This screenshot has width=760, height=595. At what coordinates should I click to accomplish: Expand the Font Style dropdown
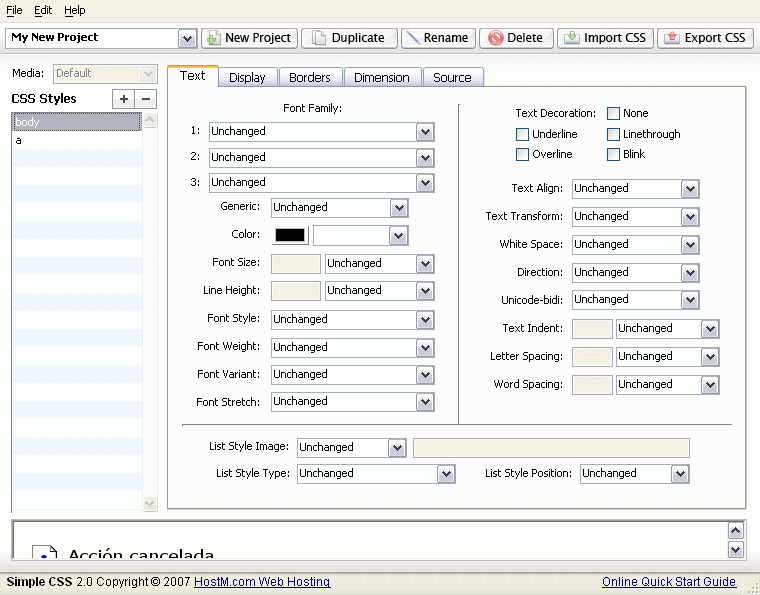pyautogui.click(x=425, y=320)
